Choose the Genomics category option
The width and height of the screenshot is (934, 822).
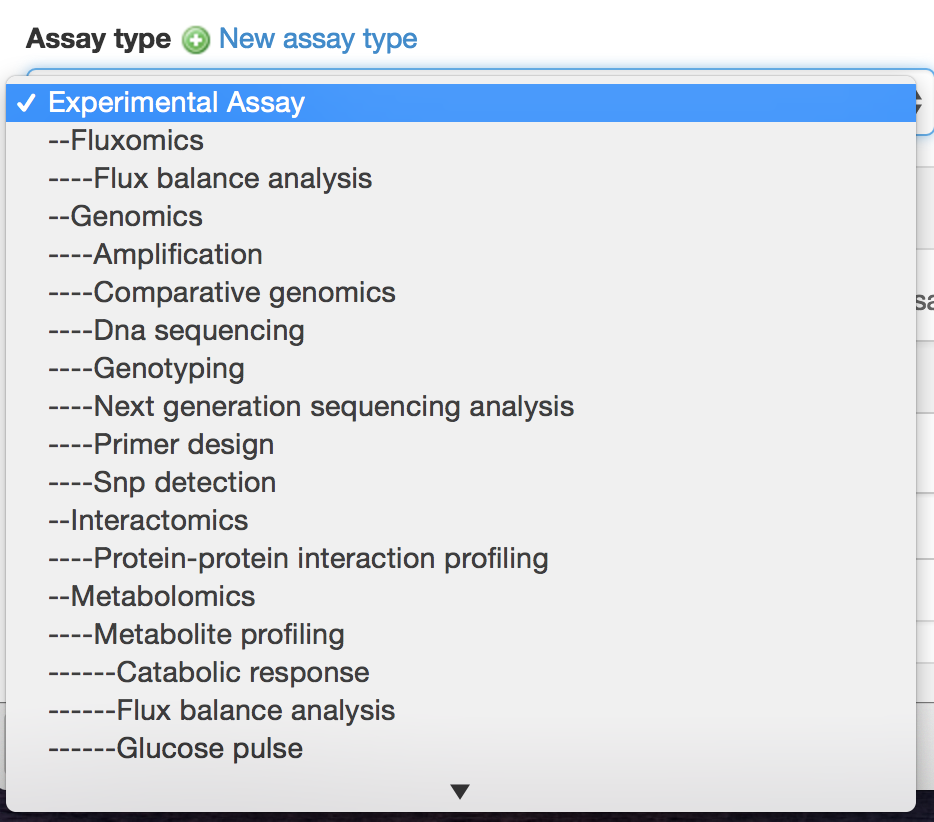[x=125, y=217]
